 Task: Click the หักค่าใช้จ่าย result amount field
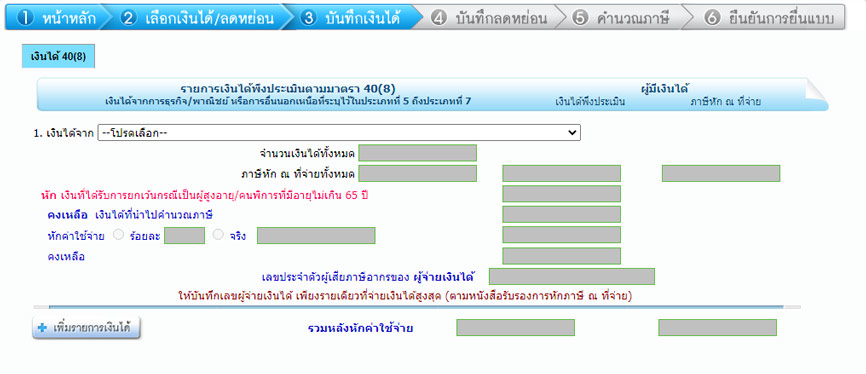click(562, 235)
